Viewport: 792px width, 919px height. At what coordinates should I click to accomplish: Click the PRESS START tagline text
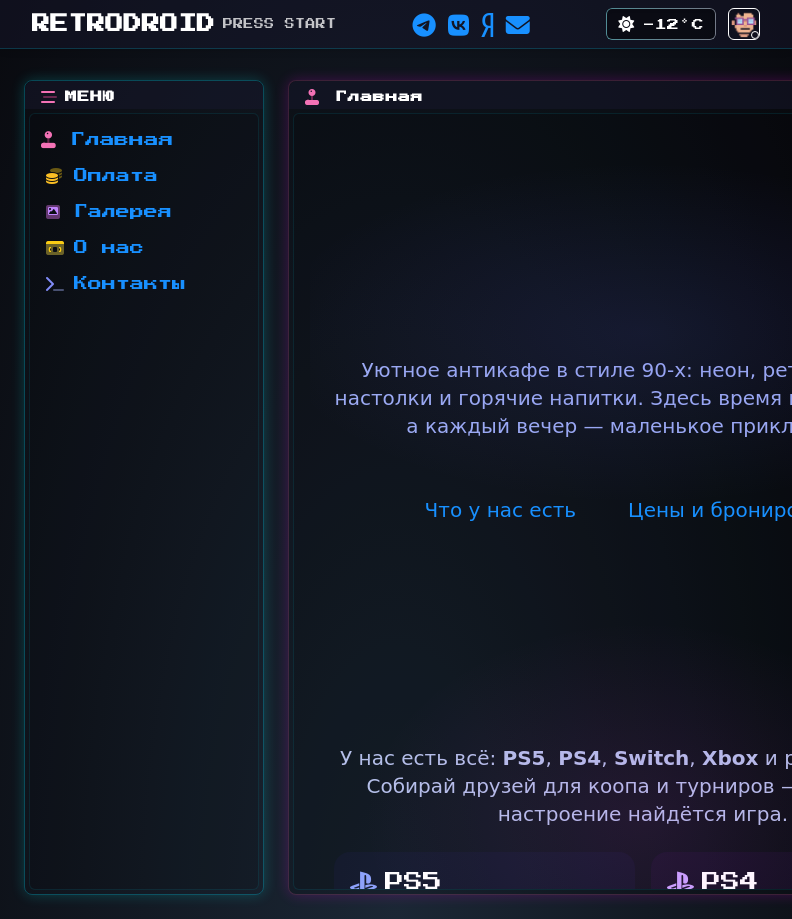point(278,23)
